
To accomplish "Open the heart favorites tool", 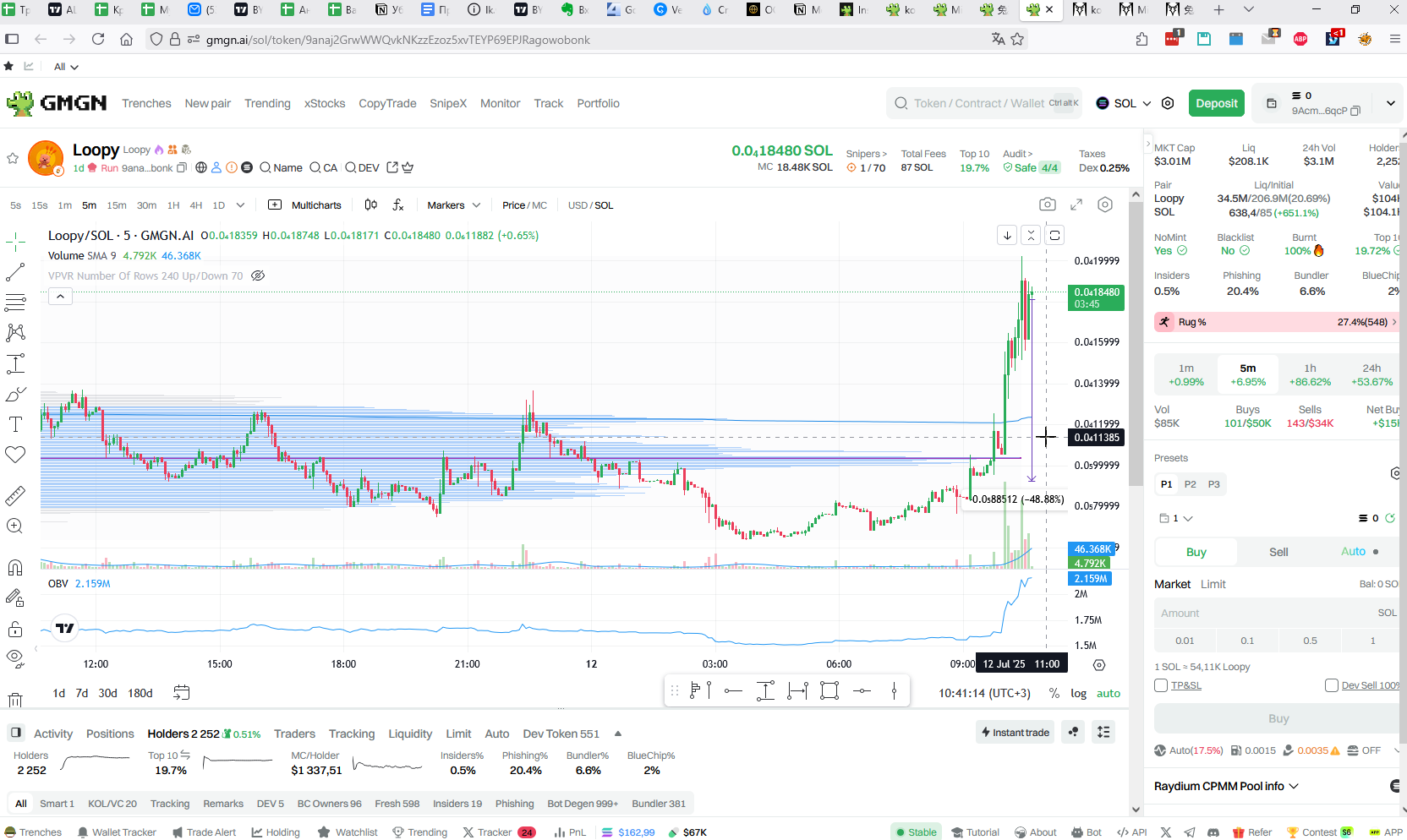I will pyautogui.click(x=15, y=455).
